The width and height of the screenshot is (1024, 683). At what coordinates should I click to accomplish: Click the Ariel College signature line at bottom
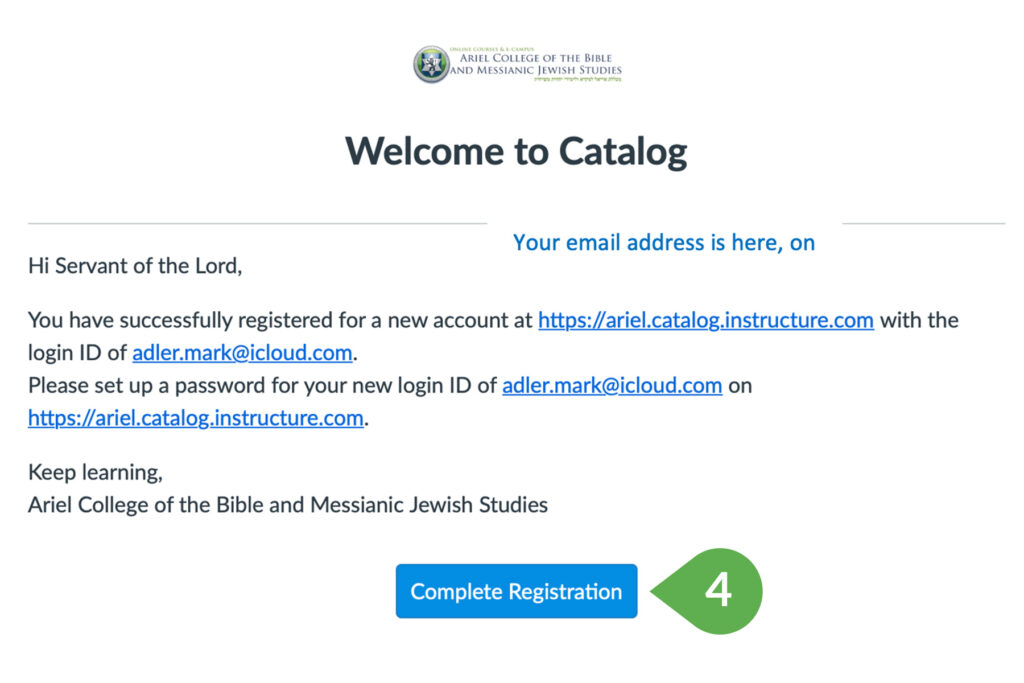288,505
